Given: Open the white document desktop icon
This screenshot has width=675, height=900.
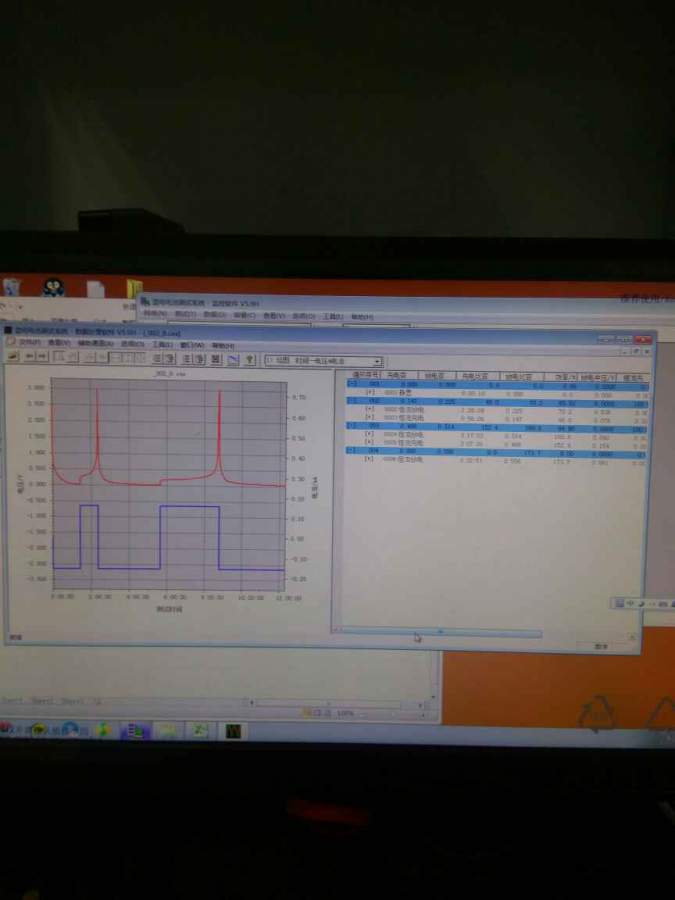Looking at the screenshot, I should click(95, 289).
